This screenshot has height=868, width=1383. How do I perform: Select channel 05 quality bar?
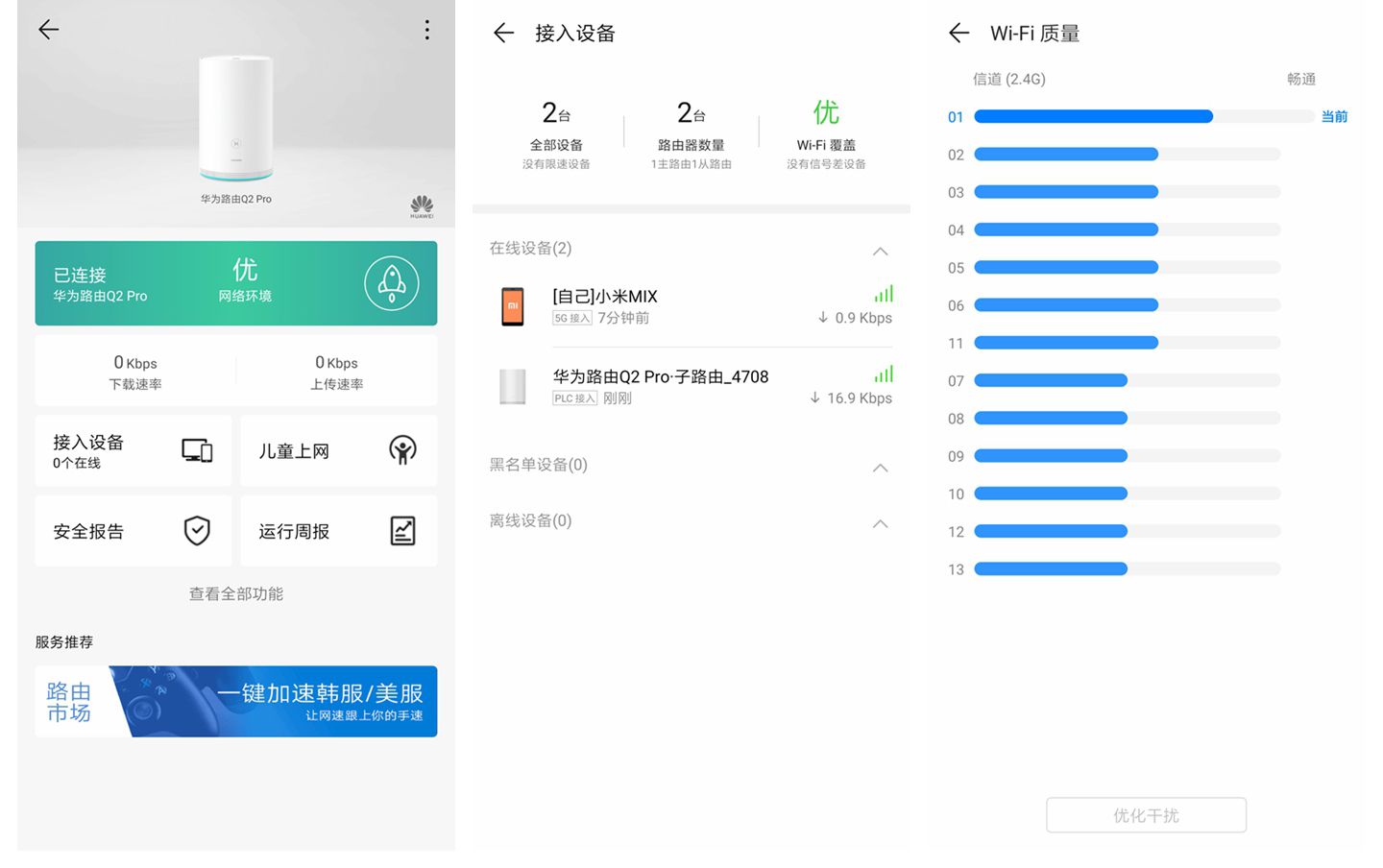point(1128,267)
